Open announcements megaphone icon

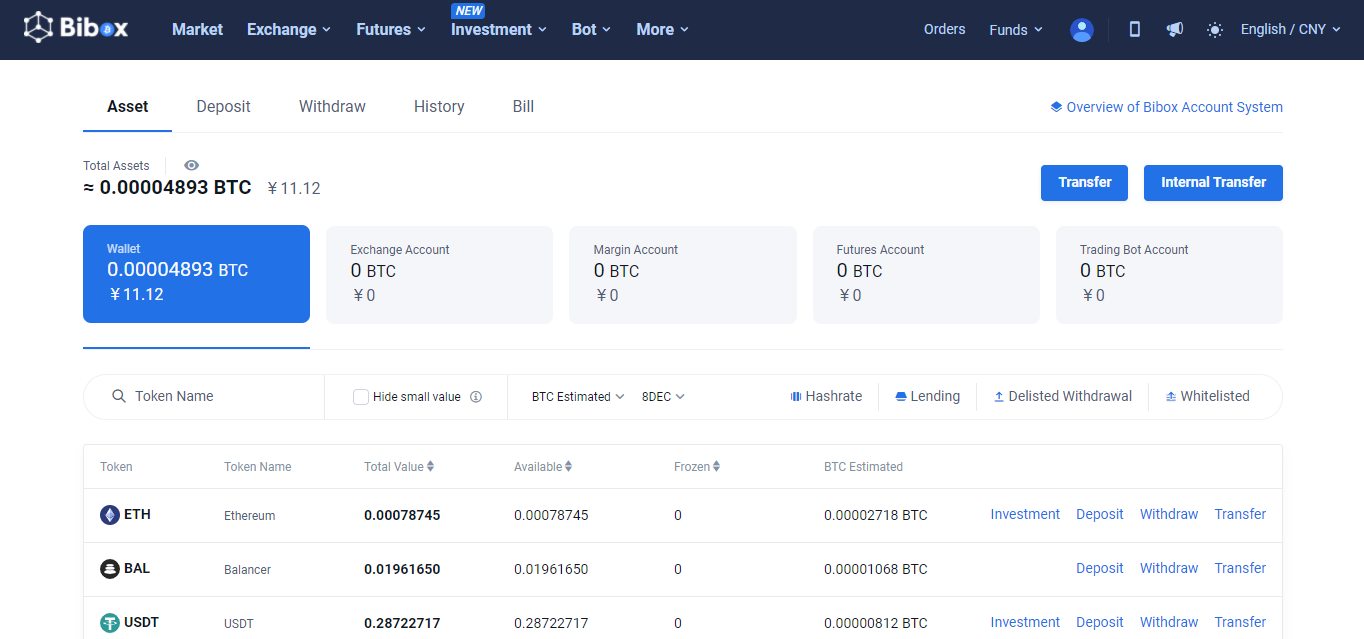point(1174,30)
